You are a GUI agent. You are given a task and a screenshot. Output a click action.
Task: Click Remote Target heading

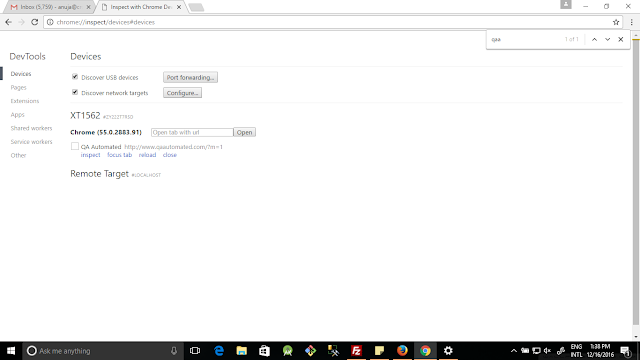pos(99,174)
